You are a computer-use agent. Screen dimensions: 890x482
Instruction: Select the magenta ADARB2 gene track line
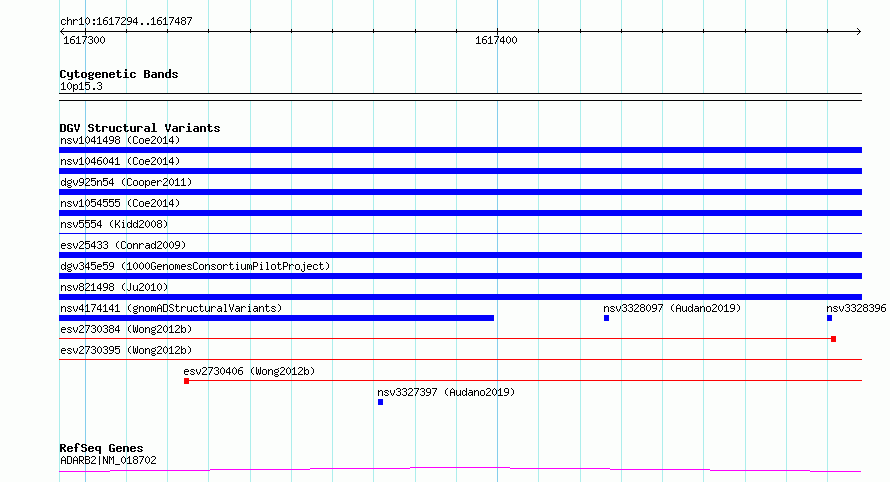click(460, 469)
